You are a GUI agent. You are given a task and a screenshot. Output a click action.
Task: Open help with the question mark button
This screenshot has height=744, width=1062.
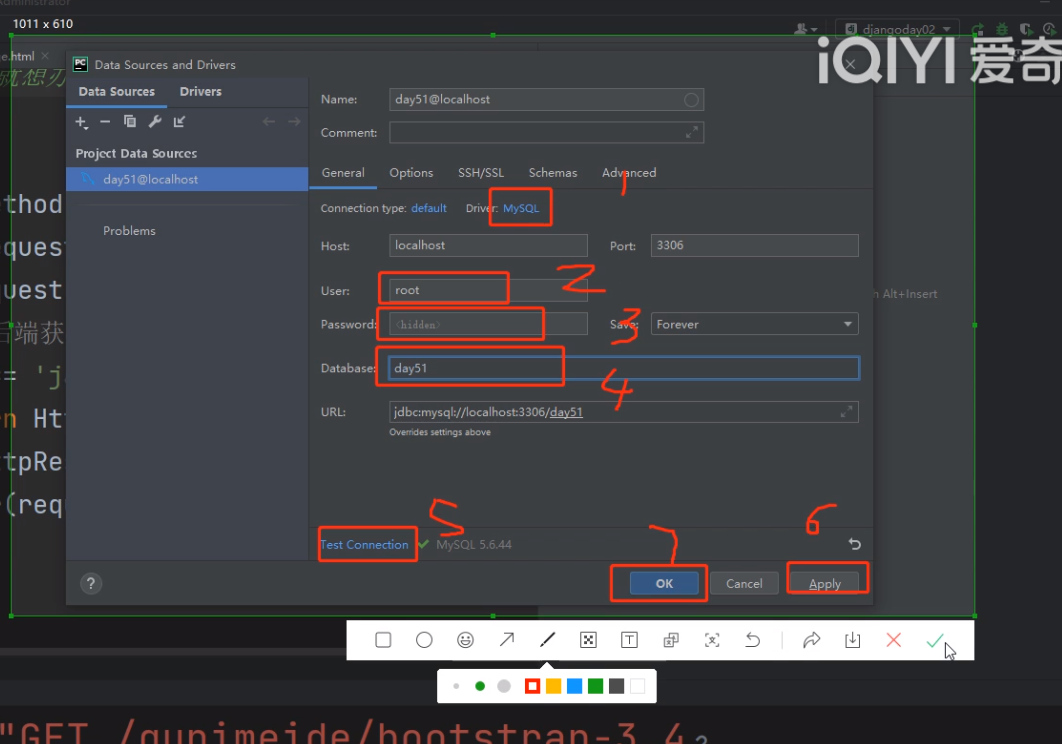tap(91, 583)
